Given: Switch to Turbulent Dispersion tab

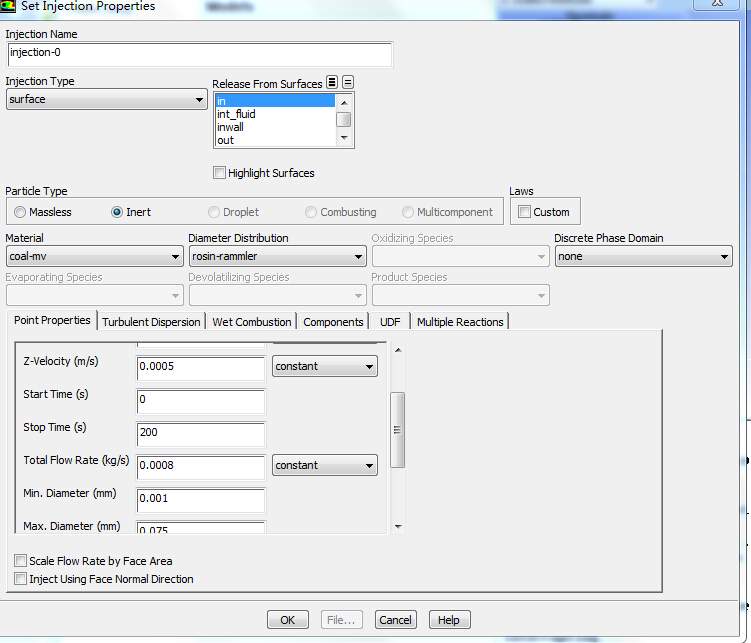Looking at the screenshot, I should (x=151, y=322).
